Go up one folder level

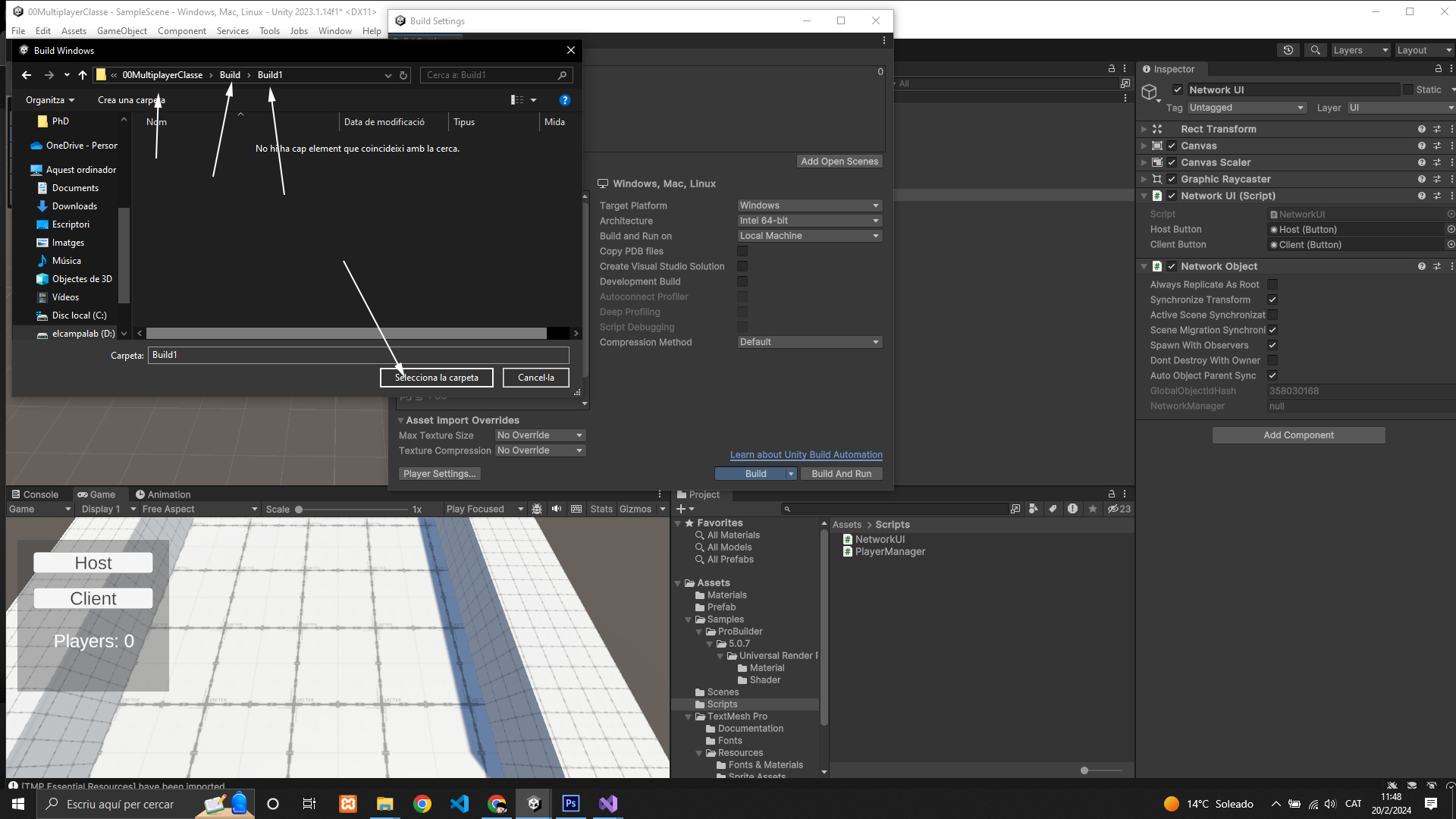83,75
